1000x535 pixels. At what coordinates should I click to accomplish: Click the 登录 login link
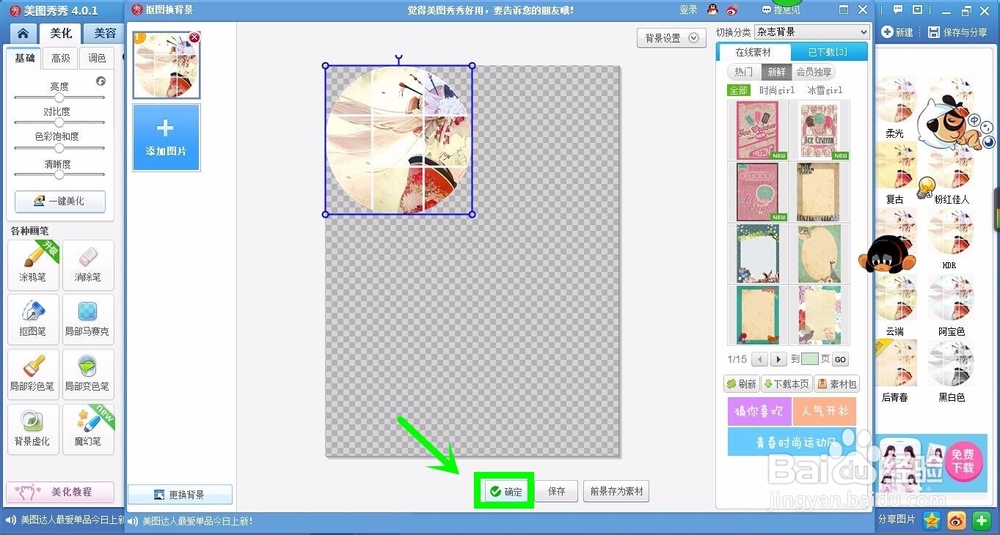(688, 10)
